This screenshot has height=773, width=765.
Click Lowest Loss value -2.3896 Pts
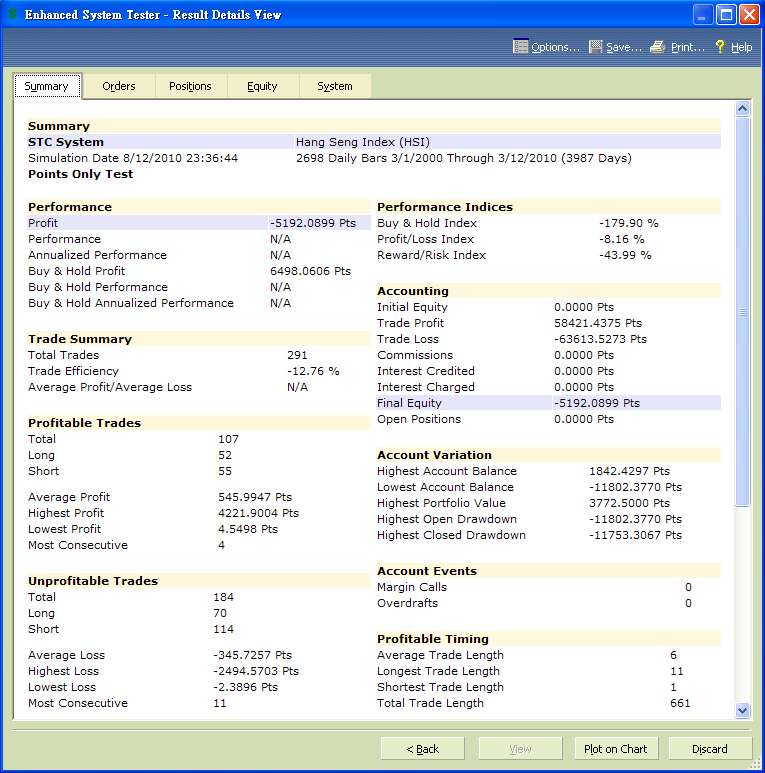(245, 687)
